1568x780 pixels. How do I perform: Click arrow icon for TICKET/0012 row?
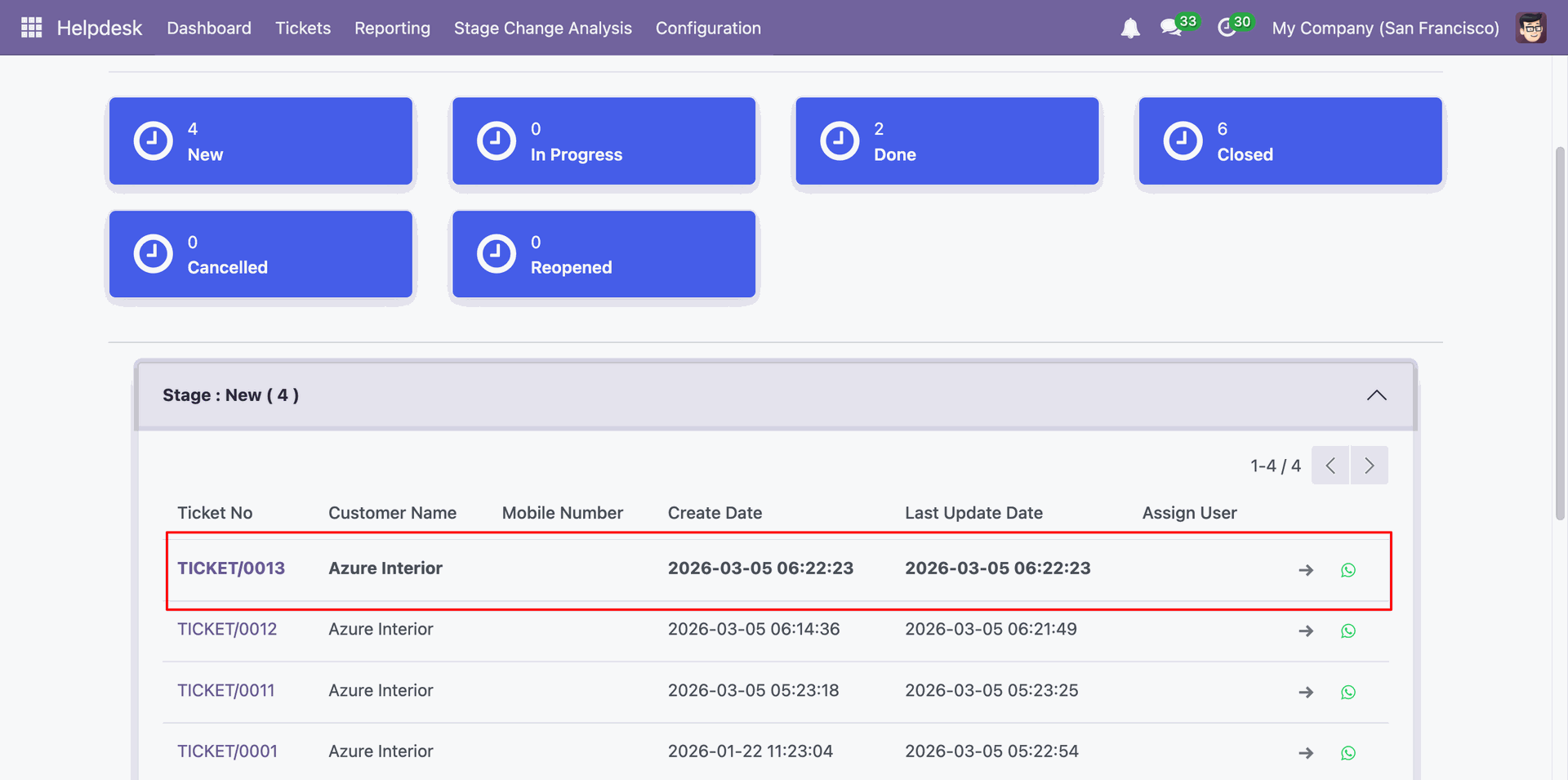pos(1306,631)
